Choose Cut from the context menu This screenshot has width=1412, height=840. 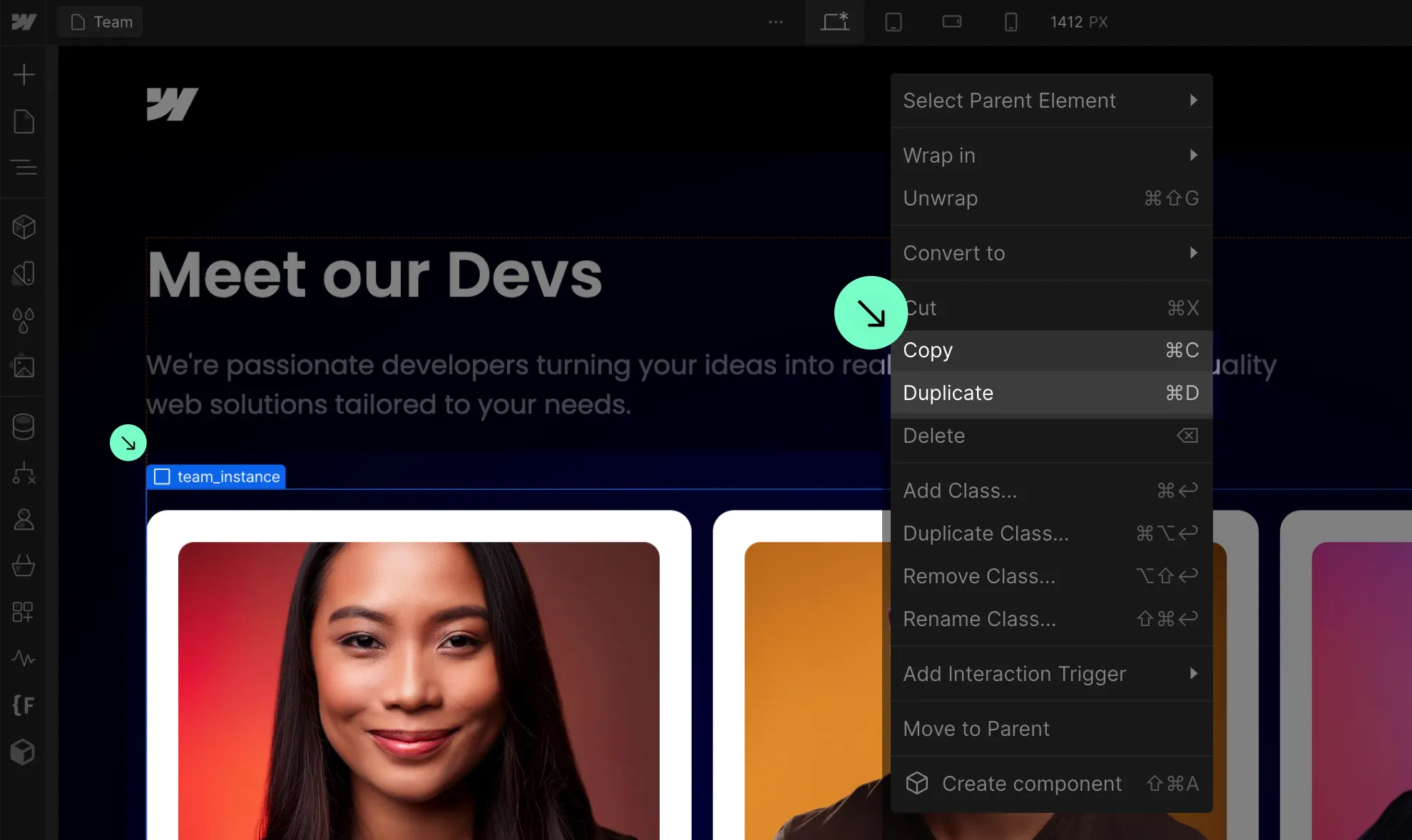point(1051,308)
